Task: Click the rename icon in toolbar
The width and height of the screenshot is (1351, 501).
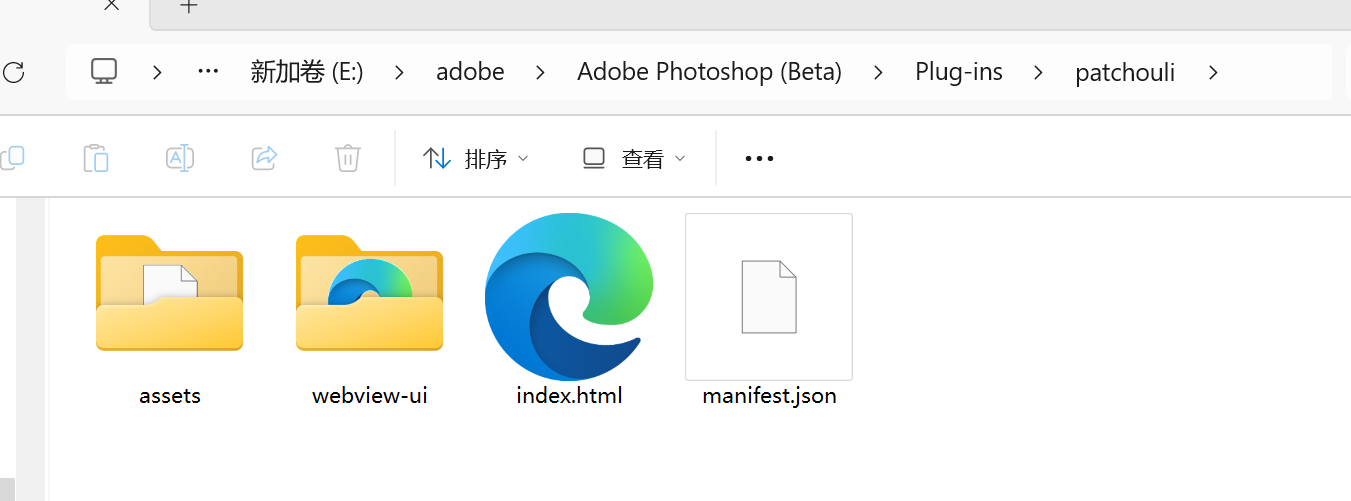Action: pyautogui.click(x=180, y=158)
